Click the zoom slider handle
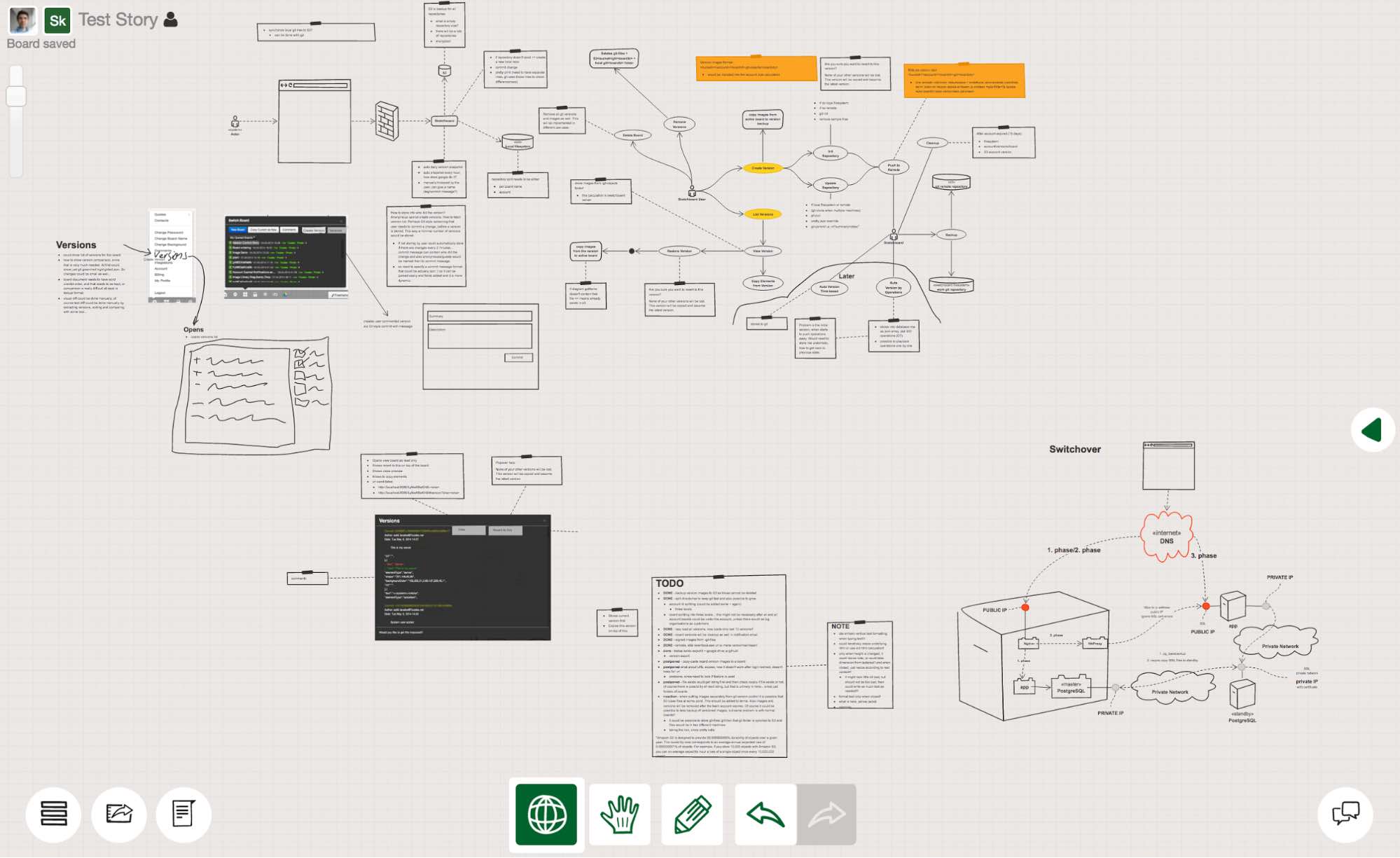Screen dimensions: 1400x858 [16, 96]
